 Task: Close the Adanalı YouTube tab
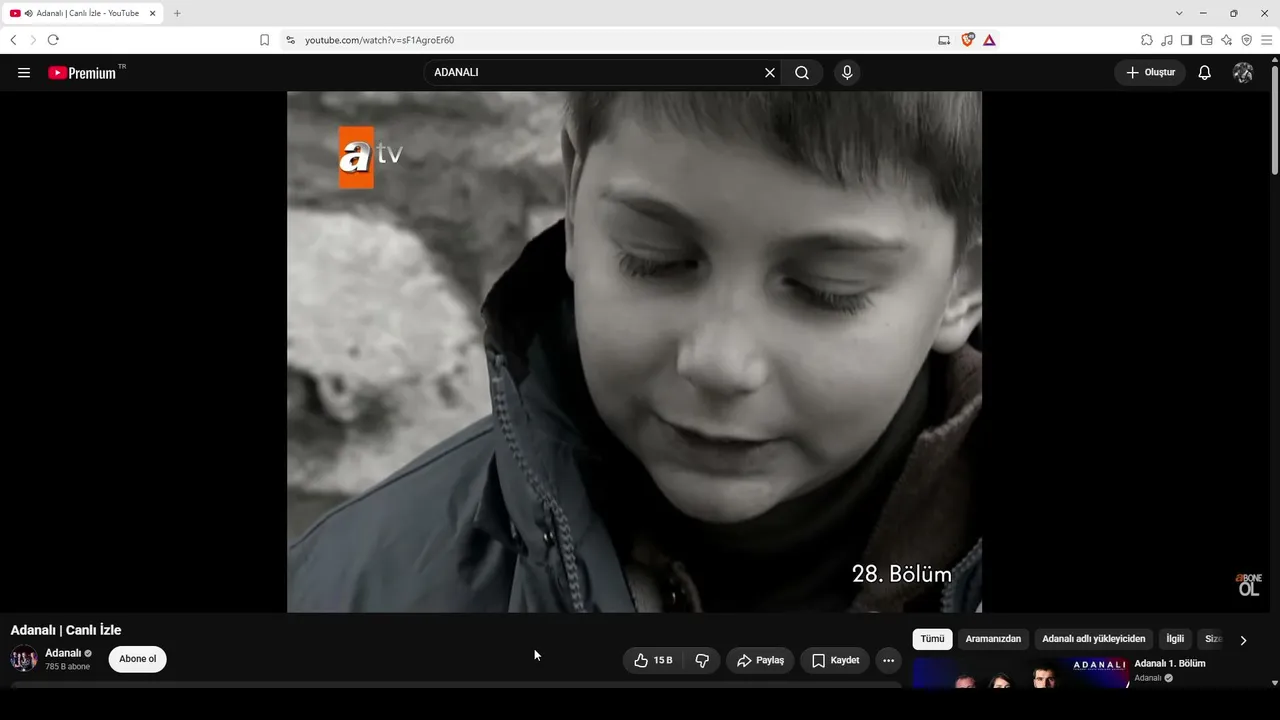(x=153, y=13)
